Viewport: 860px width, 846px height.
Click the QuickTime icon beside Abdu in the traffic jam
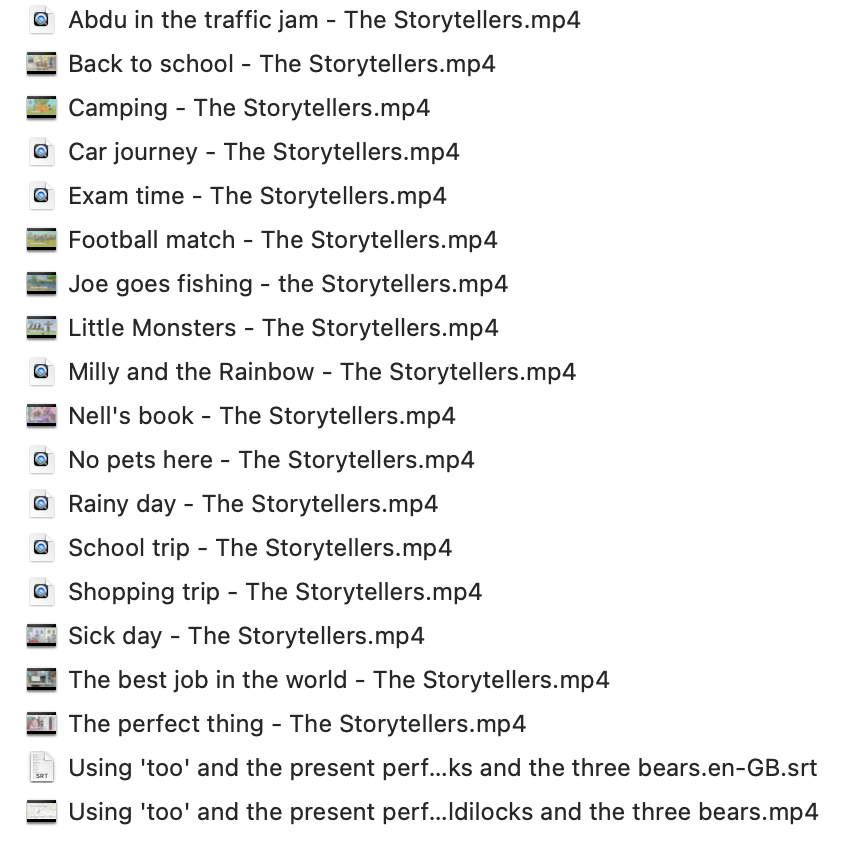point(41,20)
